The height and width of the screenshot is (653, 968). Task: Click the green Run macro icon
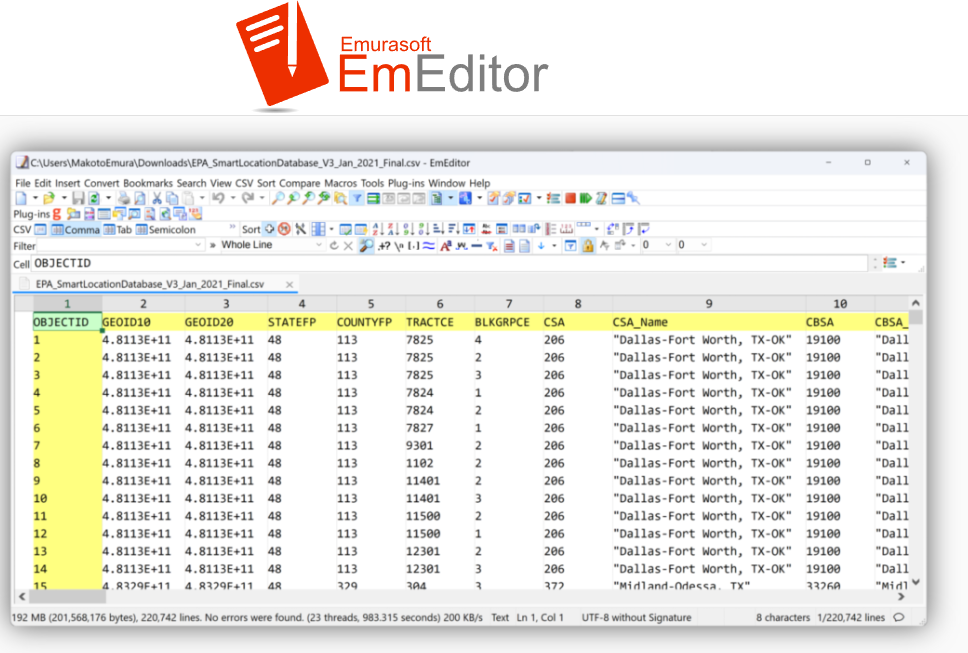click(x=586, y=198)
